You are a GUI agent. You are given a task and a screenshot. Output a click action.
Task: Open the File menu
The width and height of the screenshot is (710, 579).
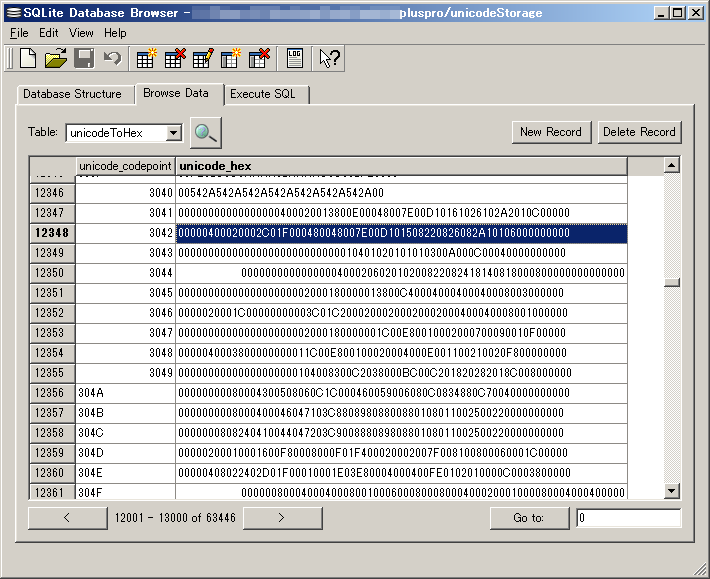click(x=19, y=33)
